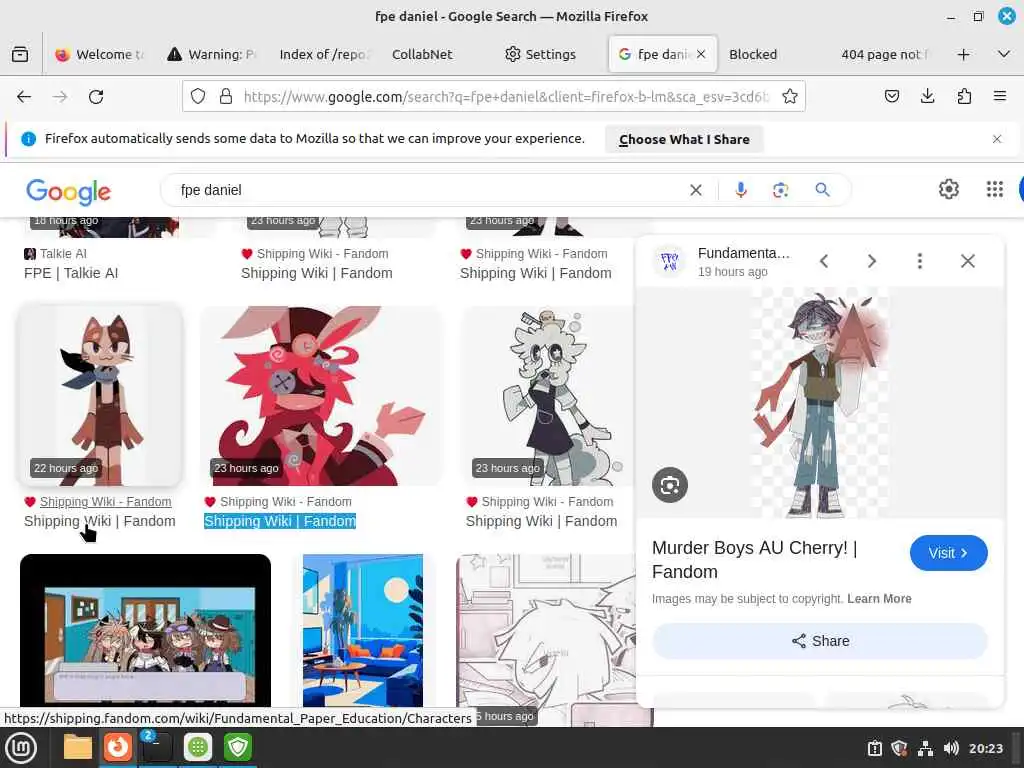This screenshot has height=768, width=1024.
Task: Open Shipping Wiki link under cat character
Action: click(100, 521)
